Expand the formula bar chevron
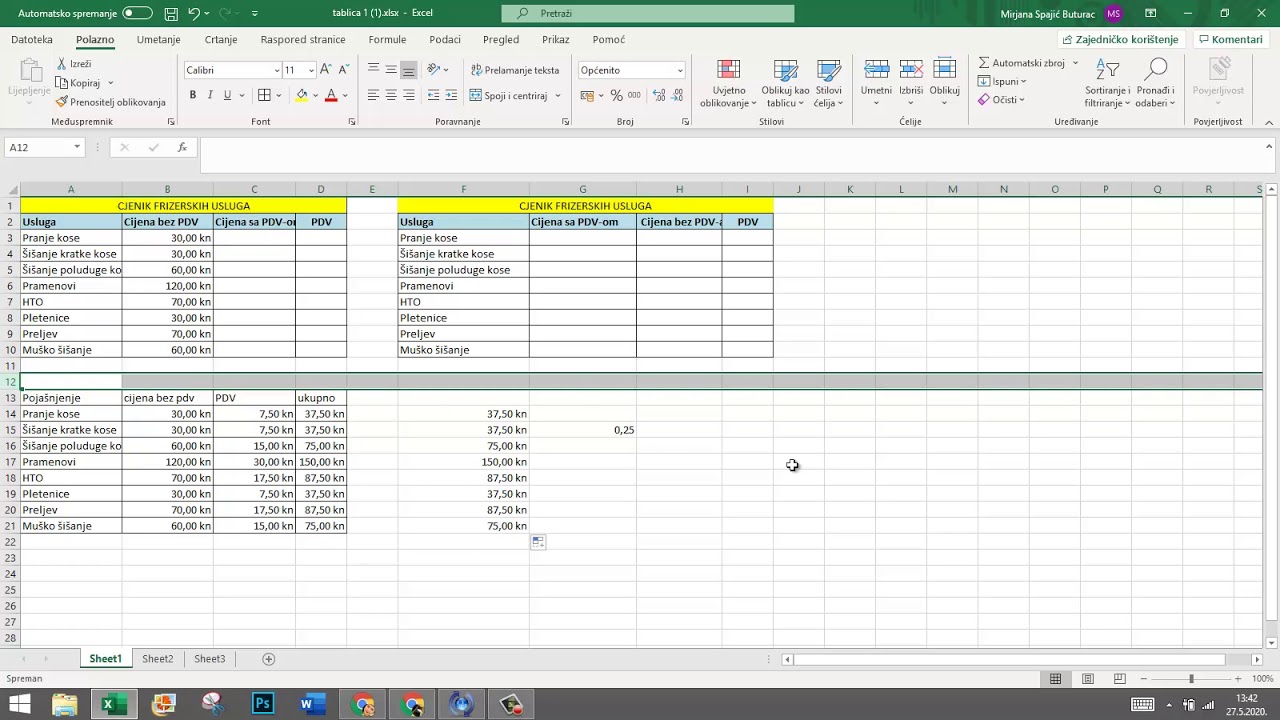1280x720 pixels. (1270, 147)
